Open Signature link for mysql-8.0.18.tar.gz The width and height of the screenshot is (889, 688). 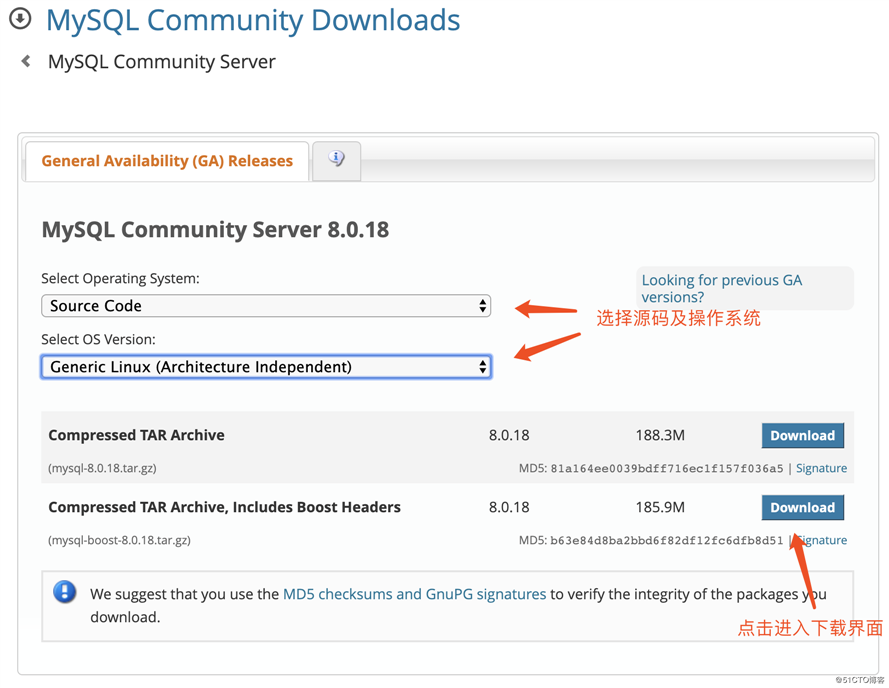coord(821,468)
